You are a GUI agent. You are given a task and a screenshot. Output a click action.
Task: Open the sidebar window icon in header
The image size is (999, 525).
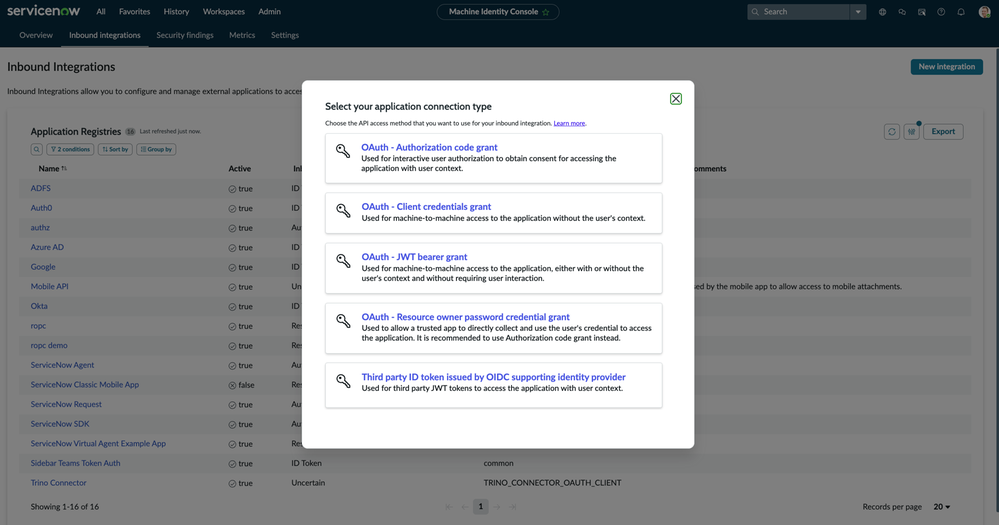(x=921, y=11)
